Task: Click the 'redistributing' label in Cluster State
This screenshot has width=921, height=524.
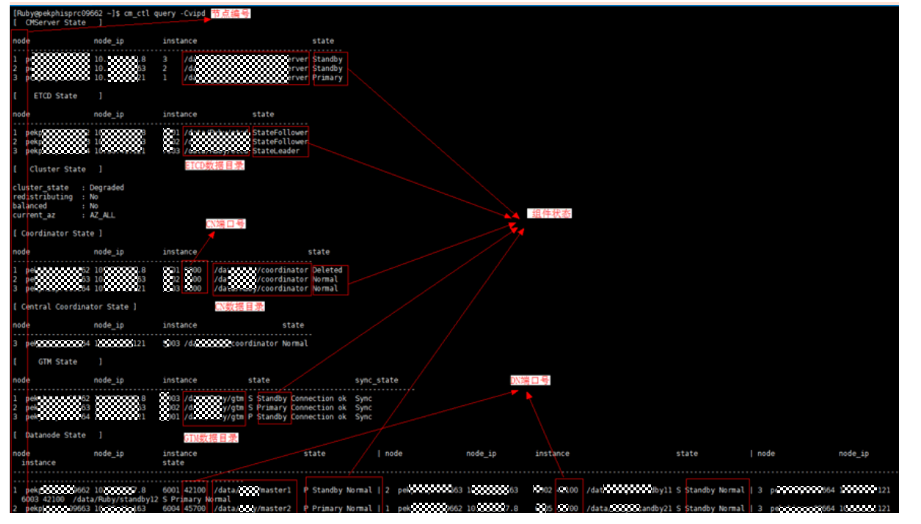Action: coord(43,197)
